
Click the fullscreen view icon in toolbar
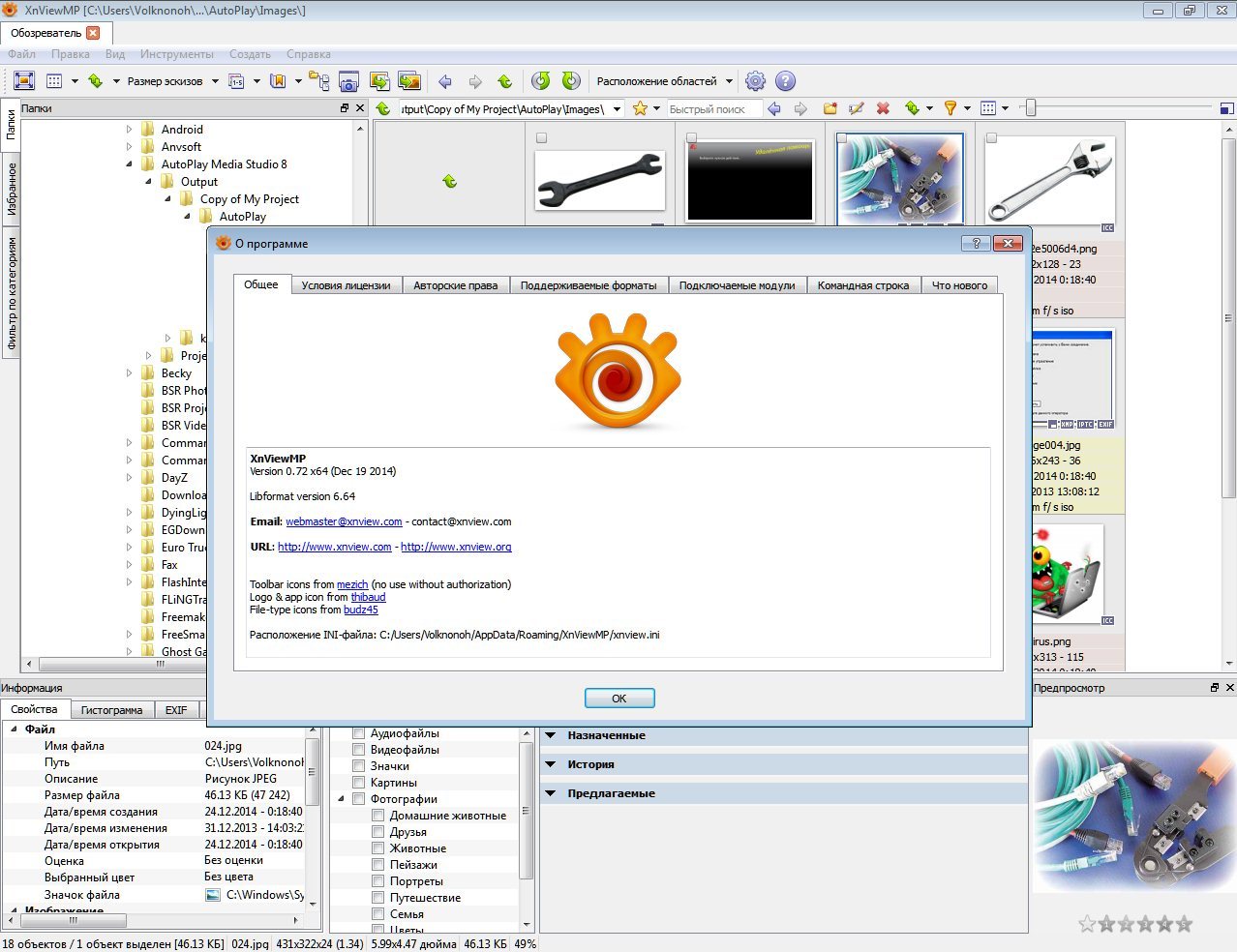tap(24, 81)
